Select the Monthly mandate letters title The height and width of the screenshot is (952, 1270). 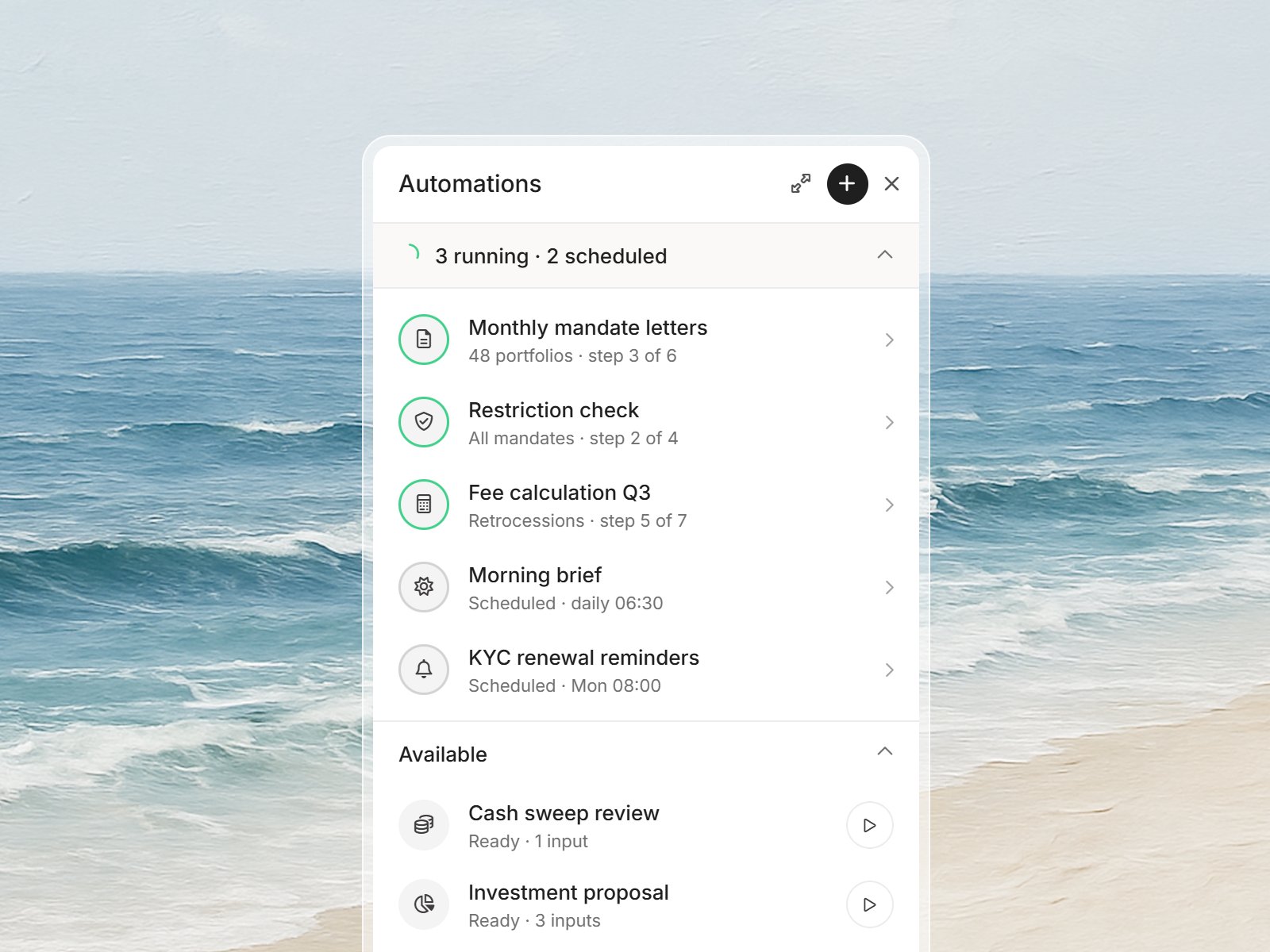[587, 328]
